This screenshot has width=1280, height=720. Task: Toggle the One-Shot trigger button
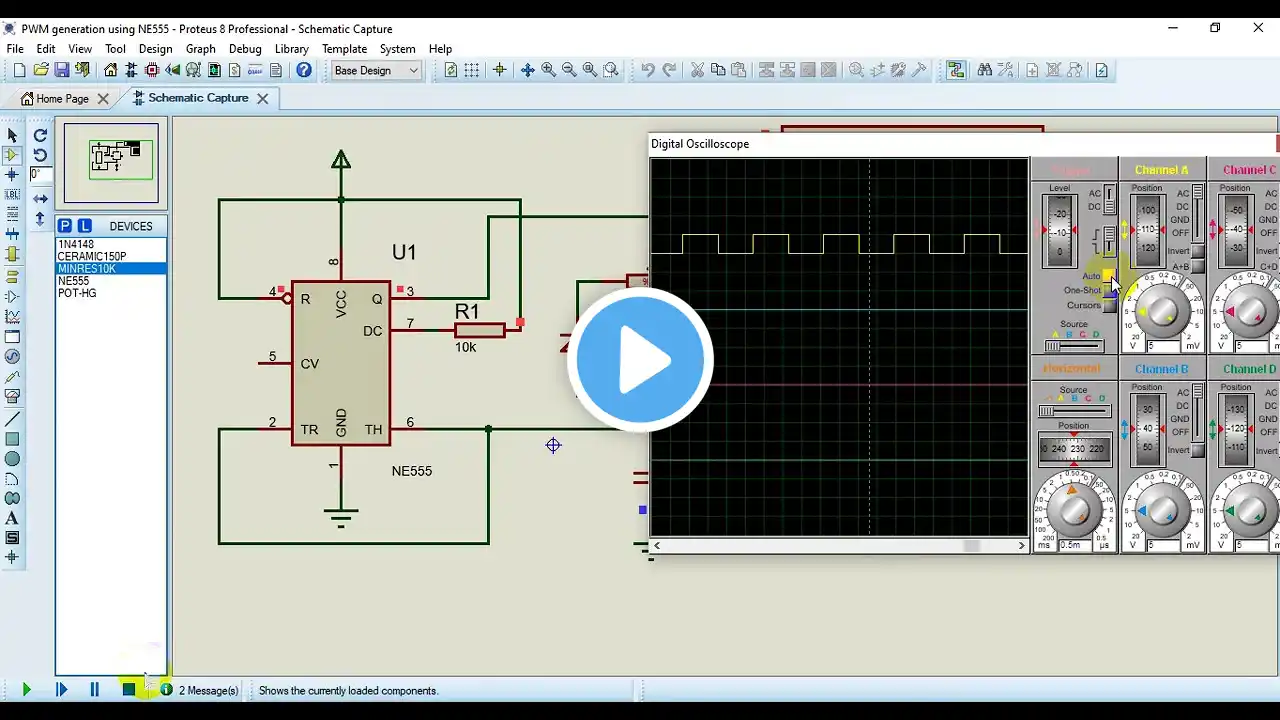pos(1109,291)
